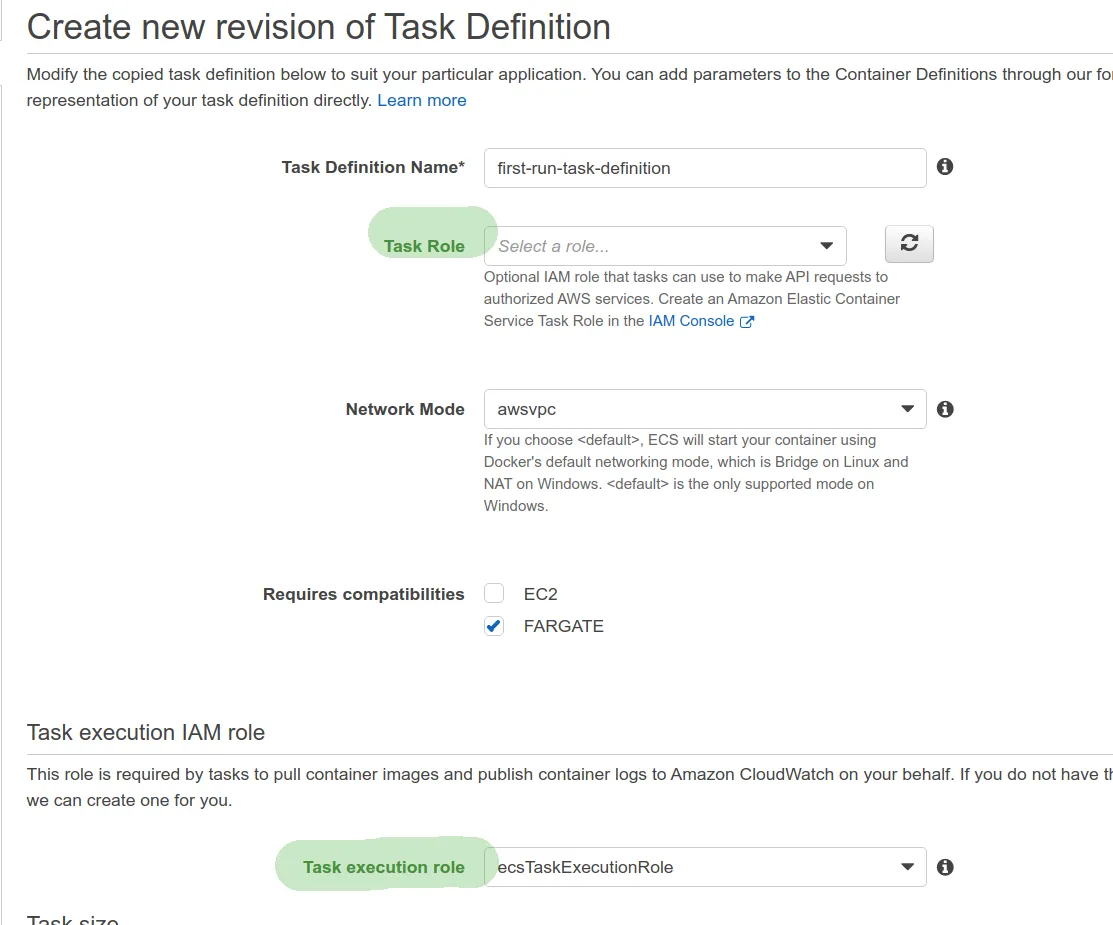Click info icon beside Task Definition Name

(x=945, y=167)
